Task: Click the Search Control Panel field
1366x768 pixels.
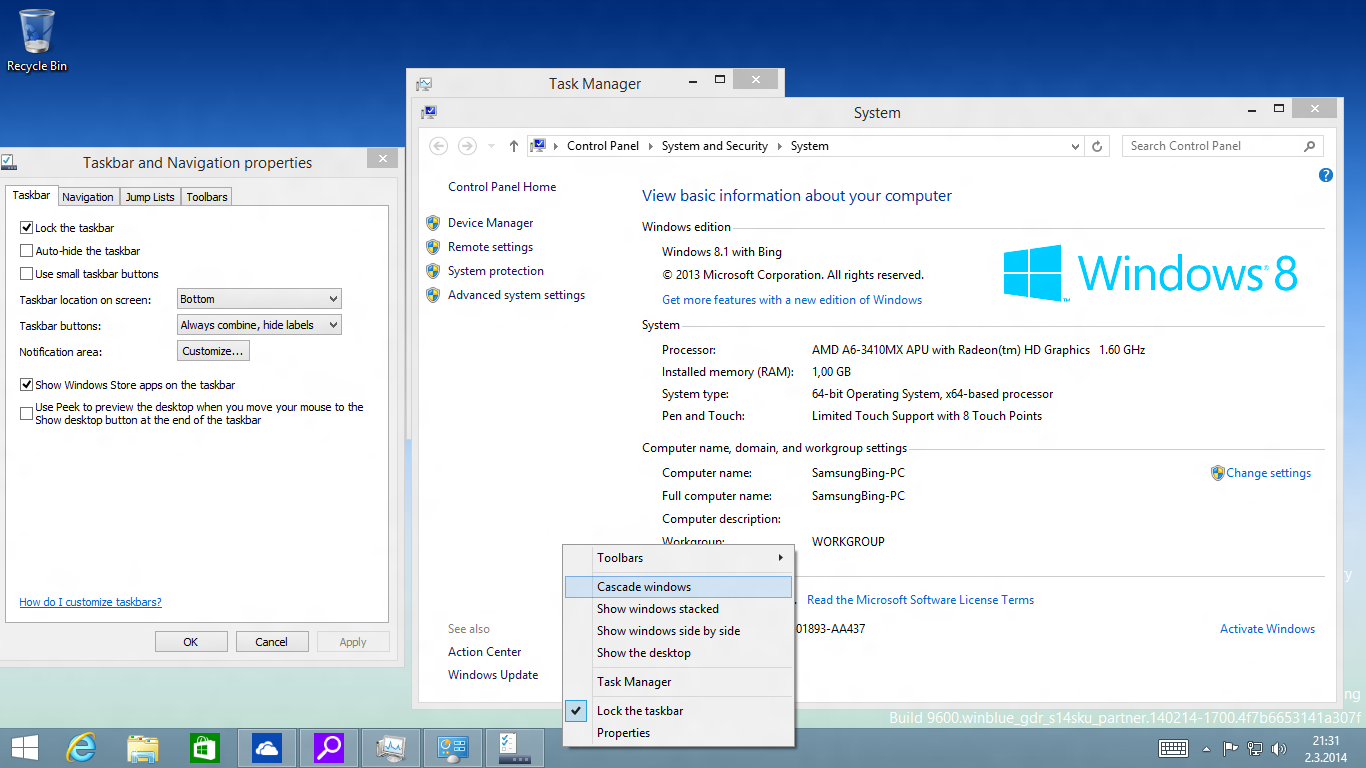Action: click(1212, 146)
